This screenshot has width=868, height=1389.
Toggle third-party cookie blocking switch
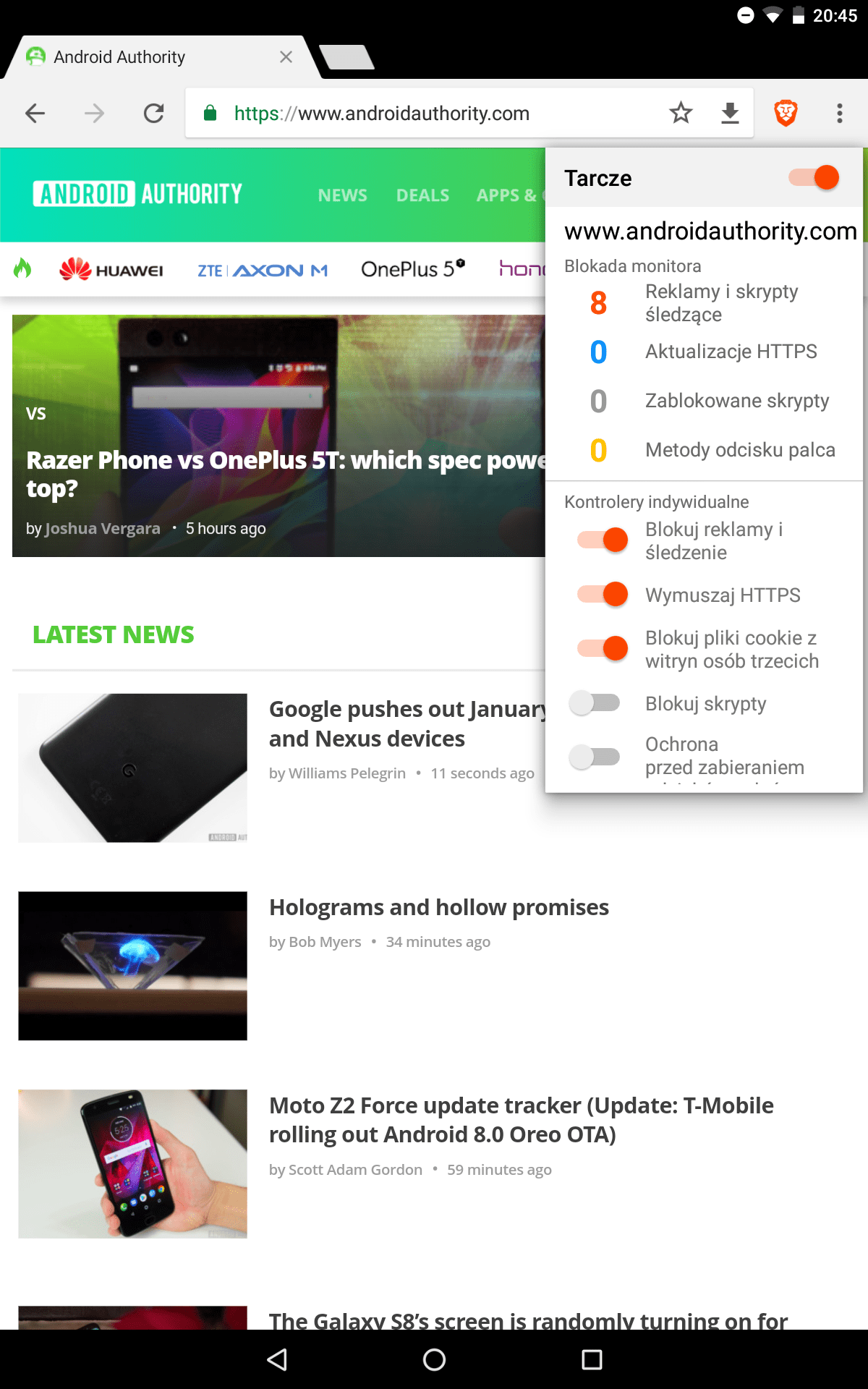coord(603,648)
